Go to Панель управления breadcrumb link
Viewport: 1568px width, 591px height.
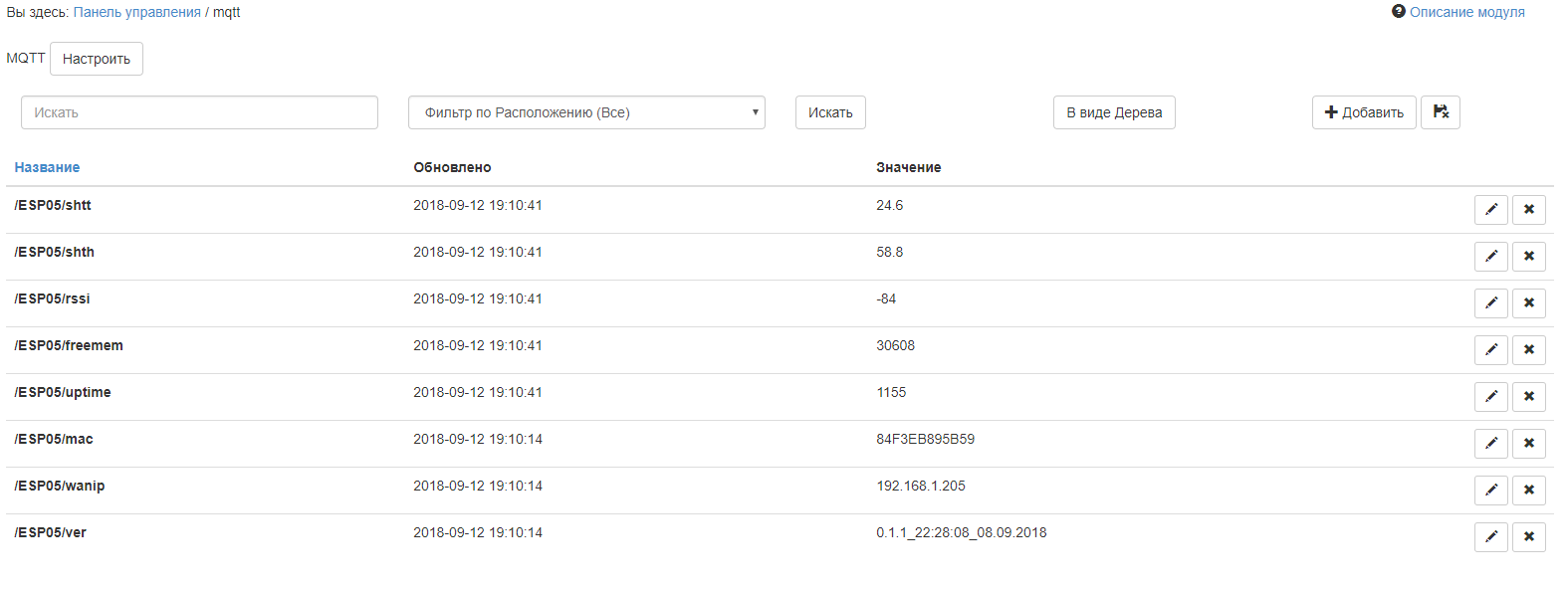(137, 12)
